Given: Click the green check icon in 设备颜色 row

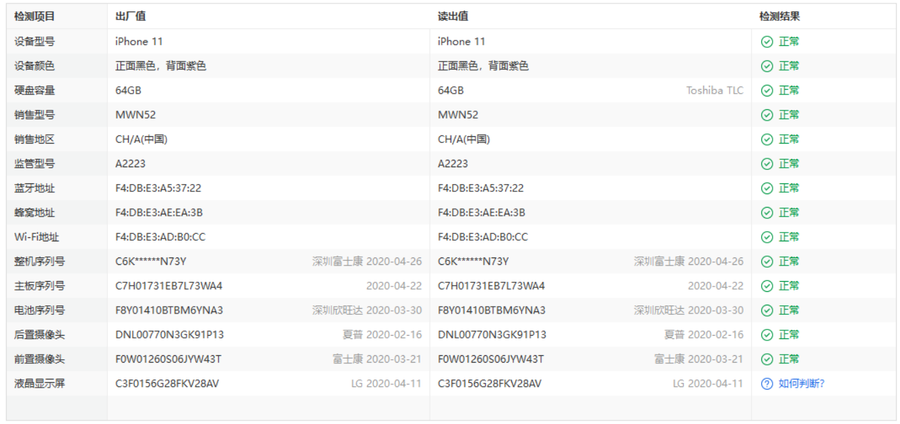Looking at the screenshot, I should click(767, 66).
